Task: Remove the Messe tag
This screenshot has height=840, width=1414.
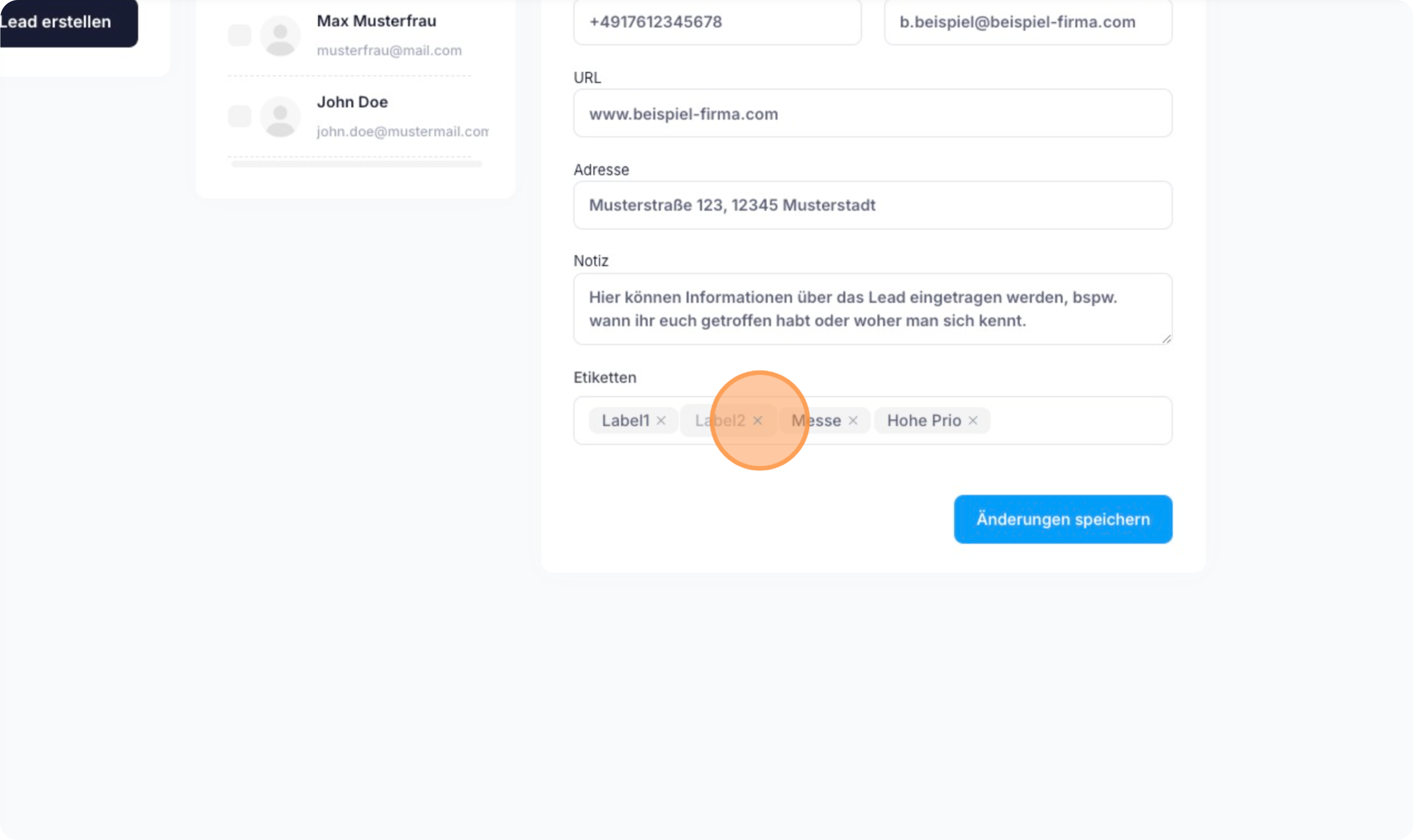Action: click(853, 421)
